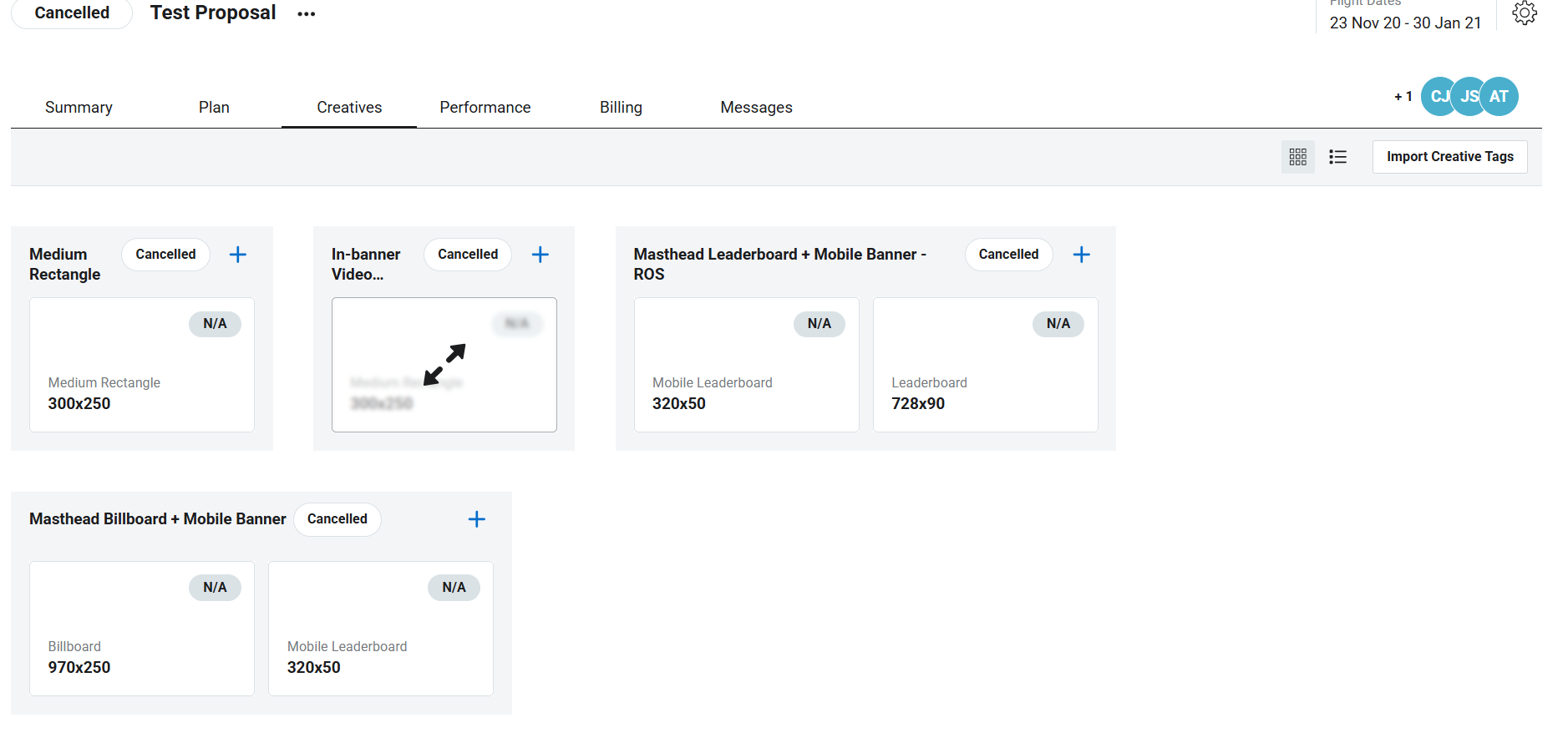Expand the +1 additional members indicator
This screenshot has width=1568, height=738.
point(1403,97)
